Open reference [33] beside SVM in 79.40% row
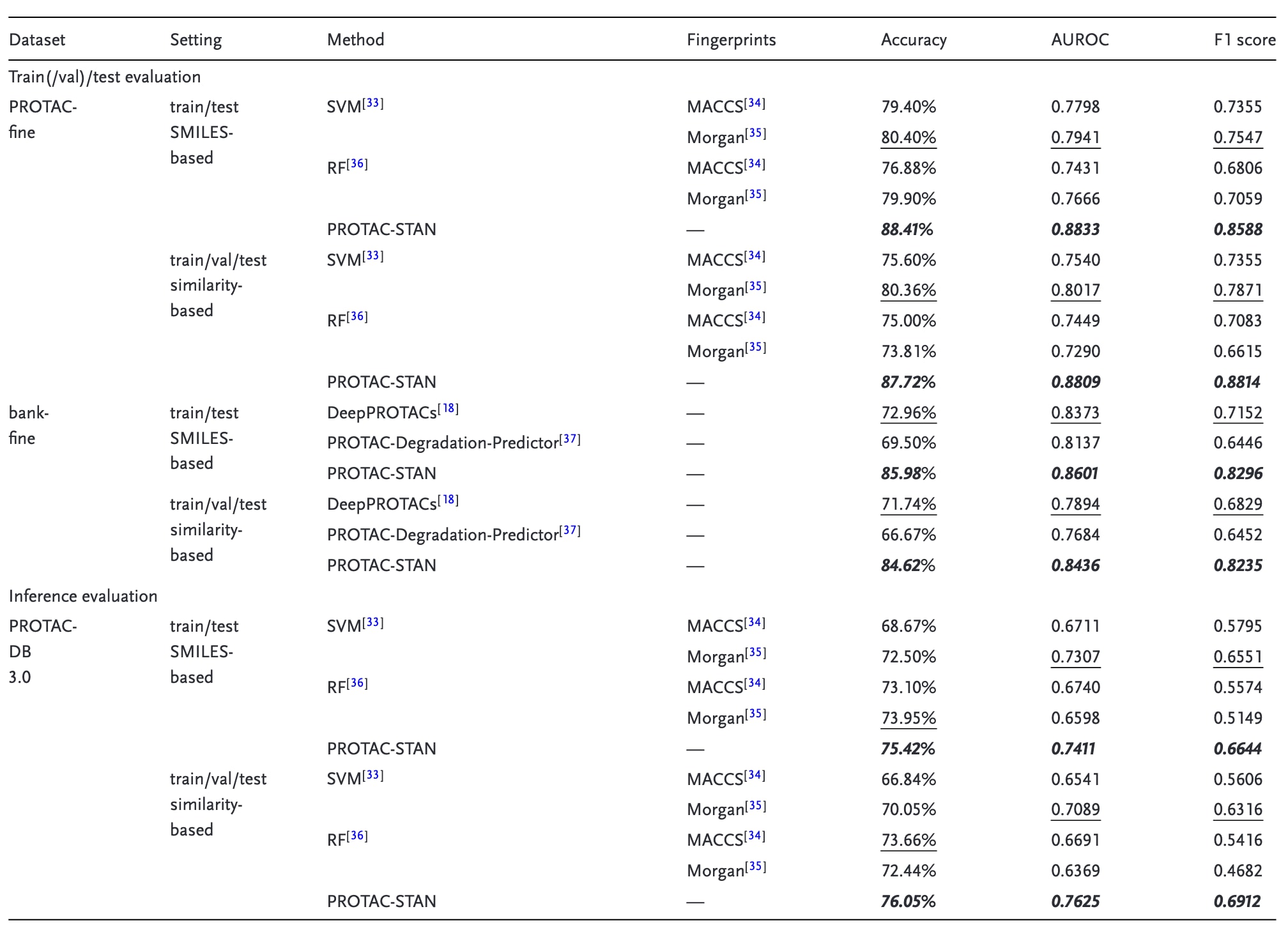This screenshot has width=1288, height=939. 373,103
